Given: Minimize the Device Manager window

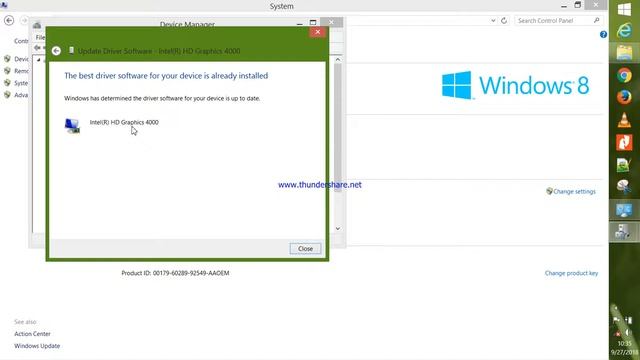Looking at the screenshot, I should pos(300,23).
